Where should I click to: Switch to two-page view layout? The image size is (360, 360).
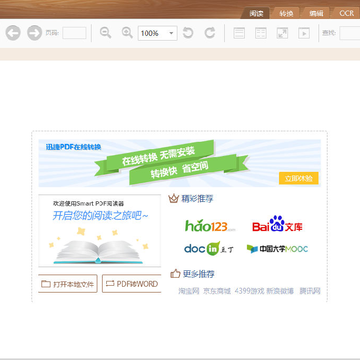click(x=261, y=33)
